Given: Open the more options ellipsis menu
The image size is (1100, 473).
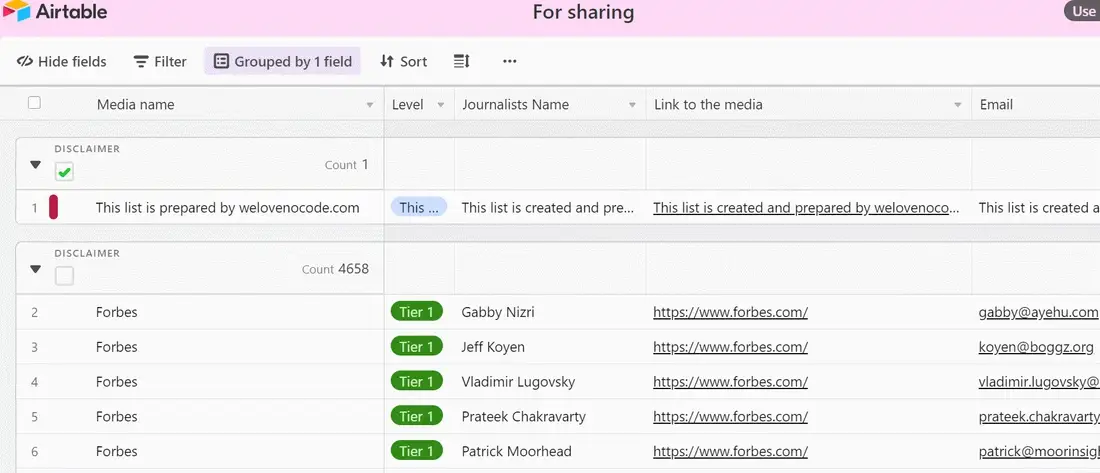Looking at the screenshot, I should (x=510, y=62).
